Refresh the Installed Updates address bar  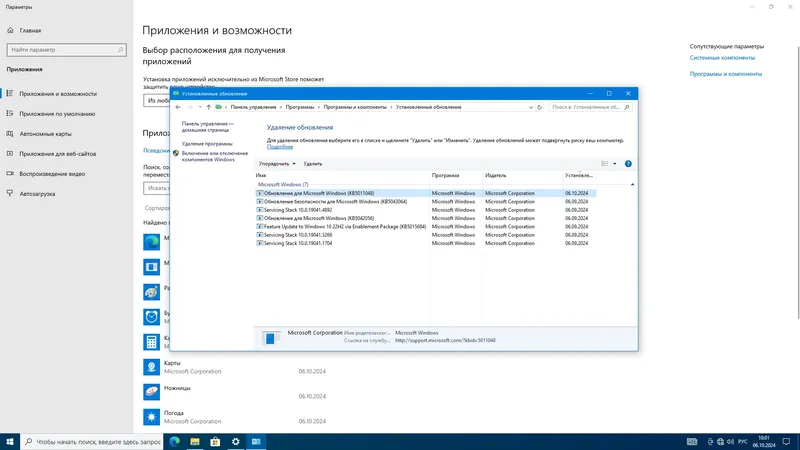click(x=539, y=107)
